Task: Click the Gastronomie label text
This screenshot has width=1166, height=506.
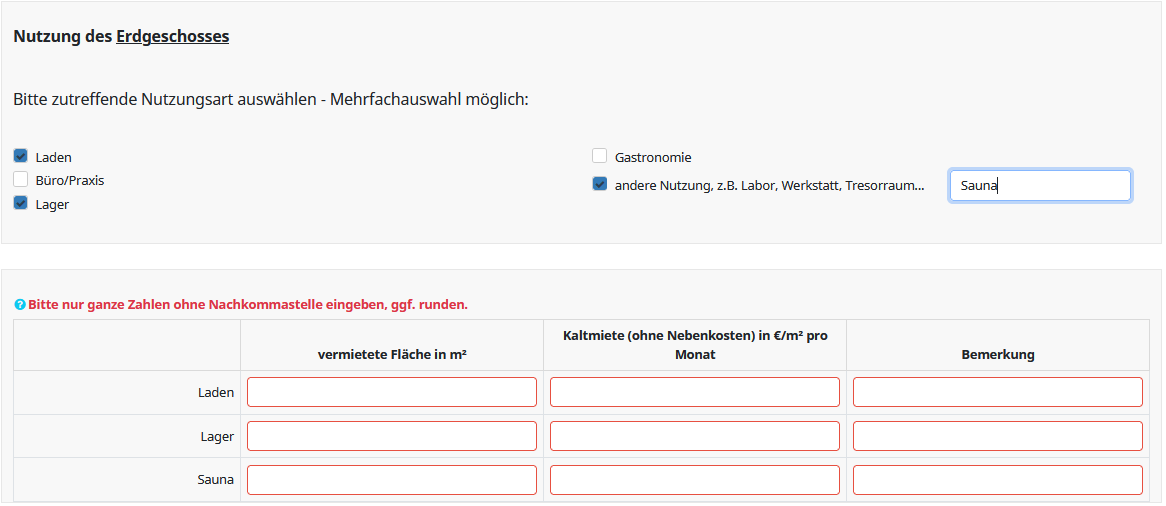Action: click(x=653, y=157)
